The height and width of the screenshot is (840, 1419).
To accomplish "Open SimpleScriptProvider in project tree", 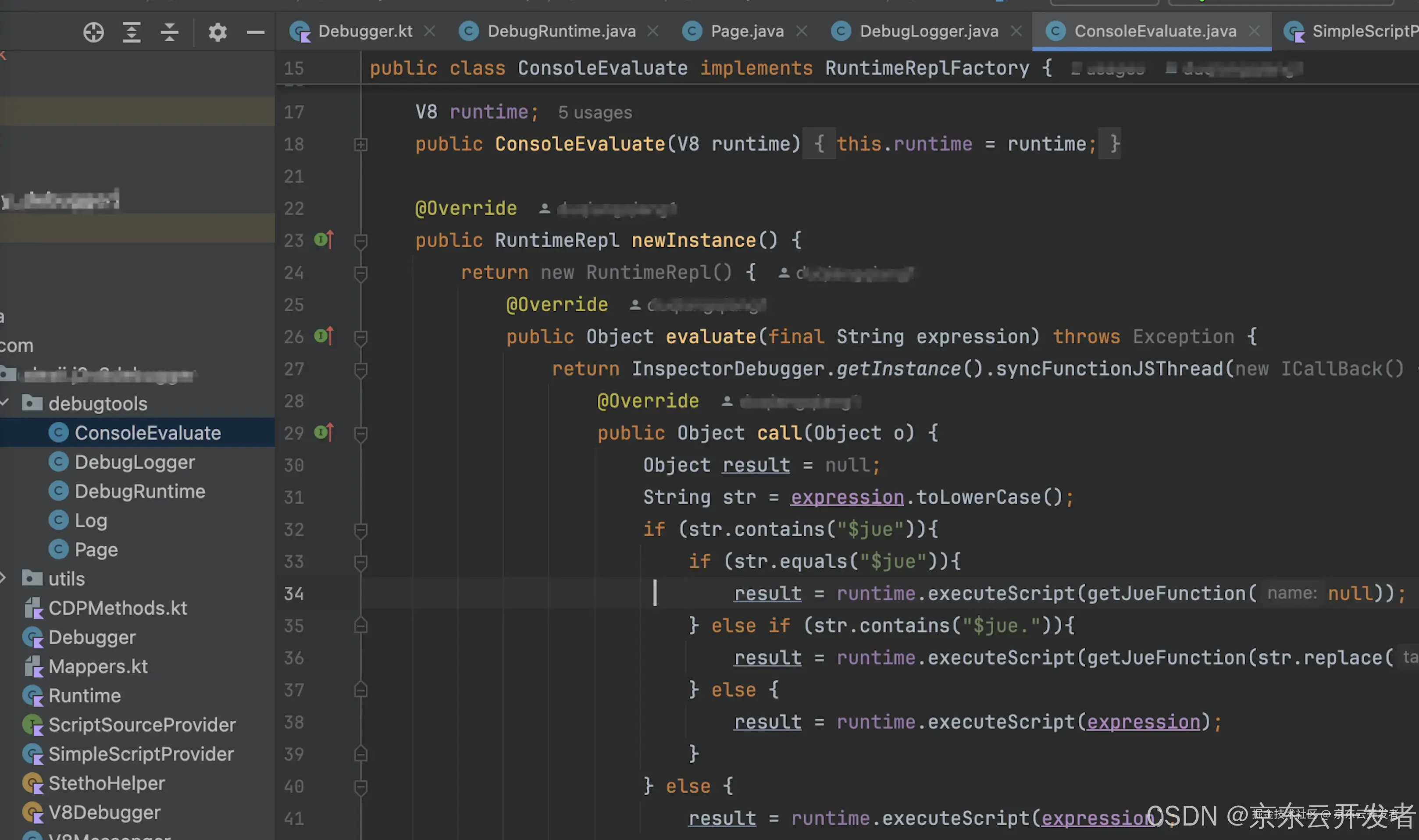I will [x=141, y=753].
